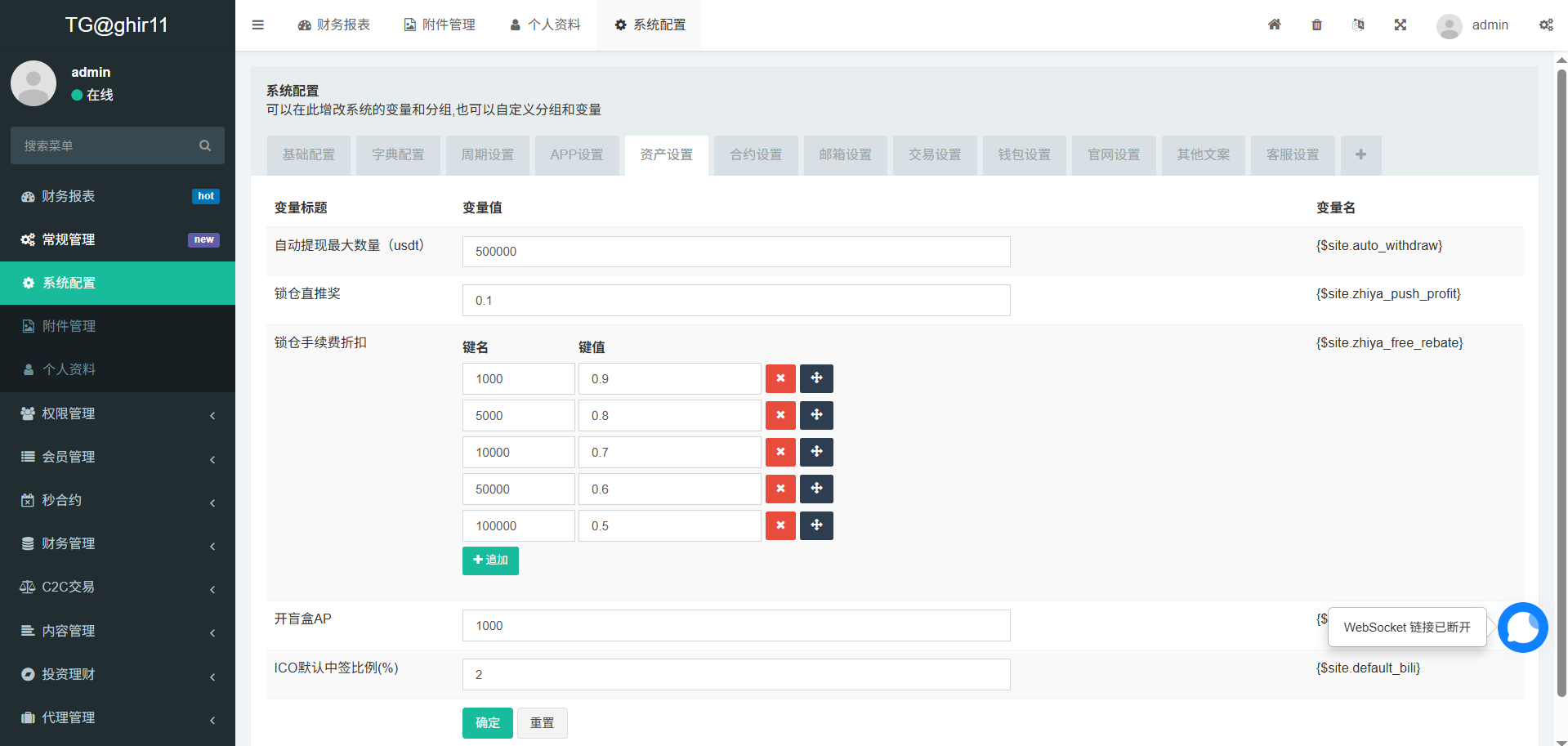Screen dimensions: 1568x746
Task: Switch to the 合约设置 tab
Action: 756,155
